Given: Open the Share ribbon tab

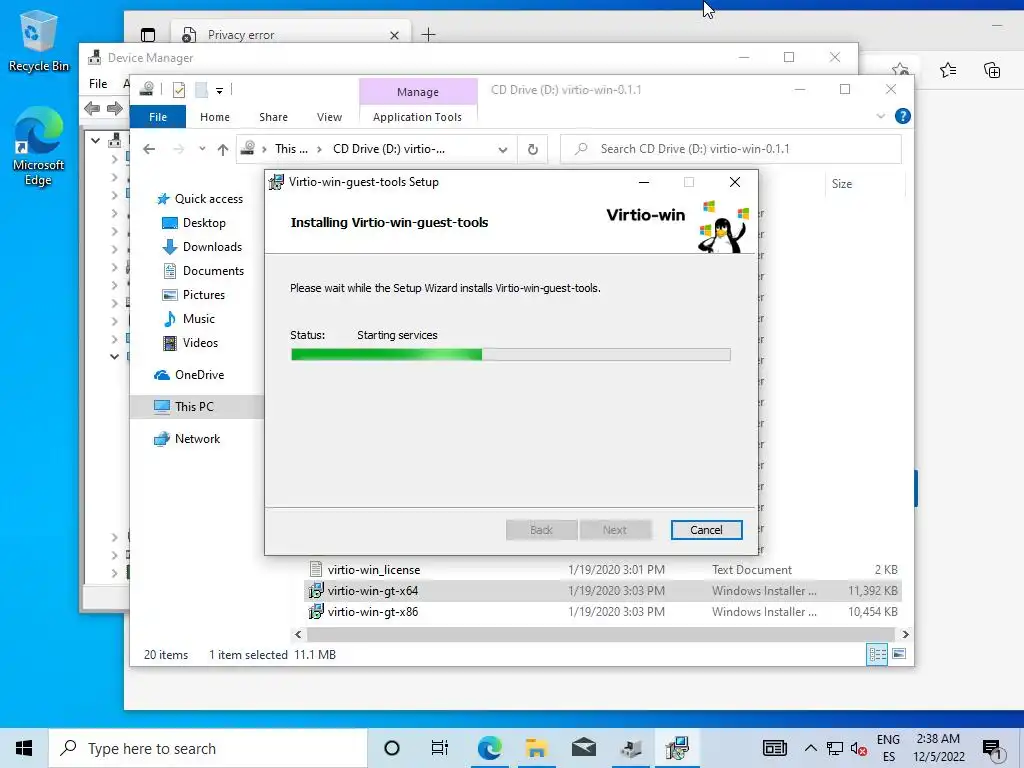Looking at the screenshot, I should [x=273, y=117].
